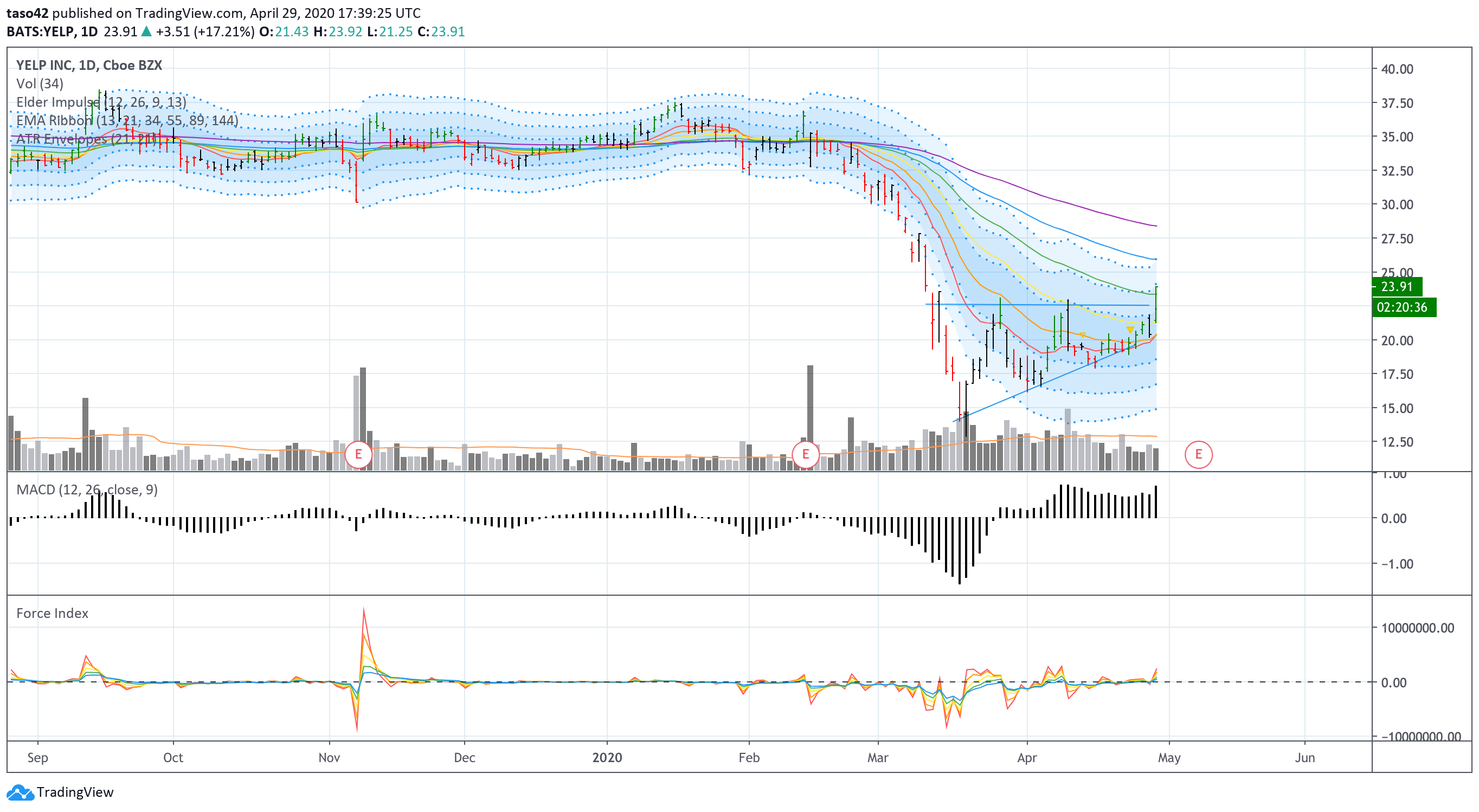The image size is (1479, 812).
Task: Click the ATR Envelopes indicator label
Action: point(86,139)
